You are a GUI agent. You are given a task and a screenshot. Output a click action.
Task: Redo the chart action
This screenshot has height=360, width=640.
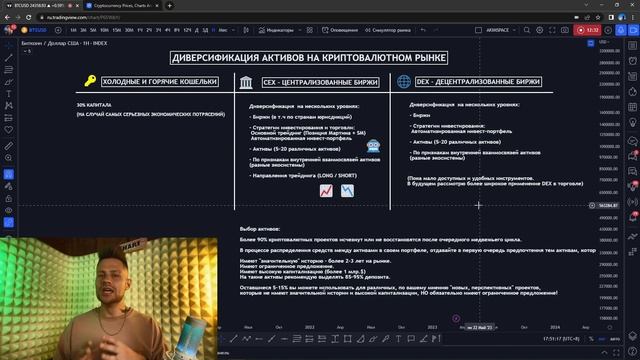436,30
